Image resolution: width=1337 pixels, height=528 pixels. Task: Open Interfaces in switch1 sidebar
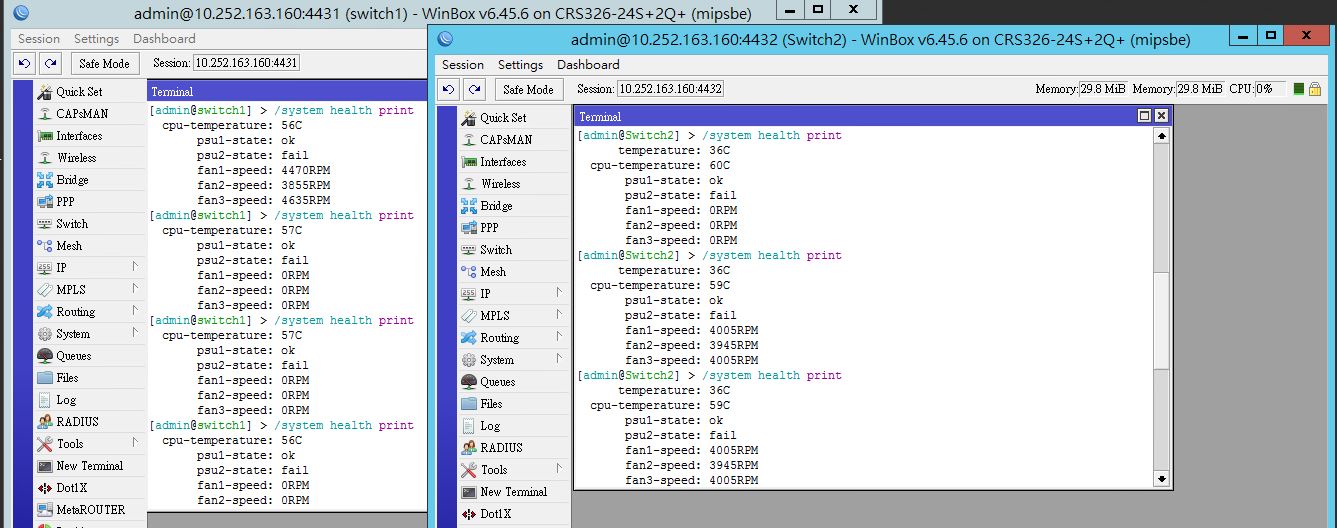click(x=89, y=136)
